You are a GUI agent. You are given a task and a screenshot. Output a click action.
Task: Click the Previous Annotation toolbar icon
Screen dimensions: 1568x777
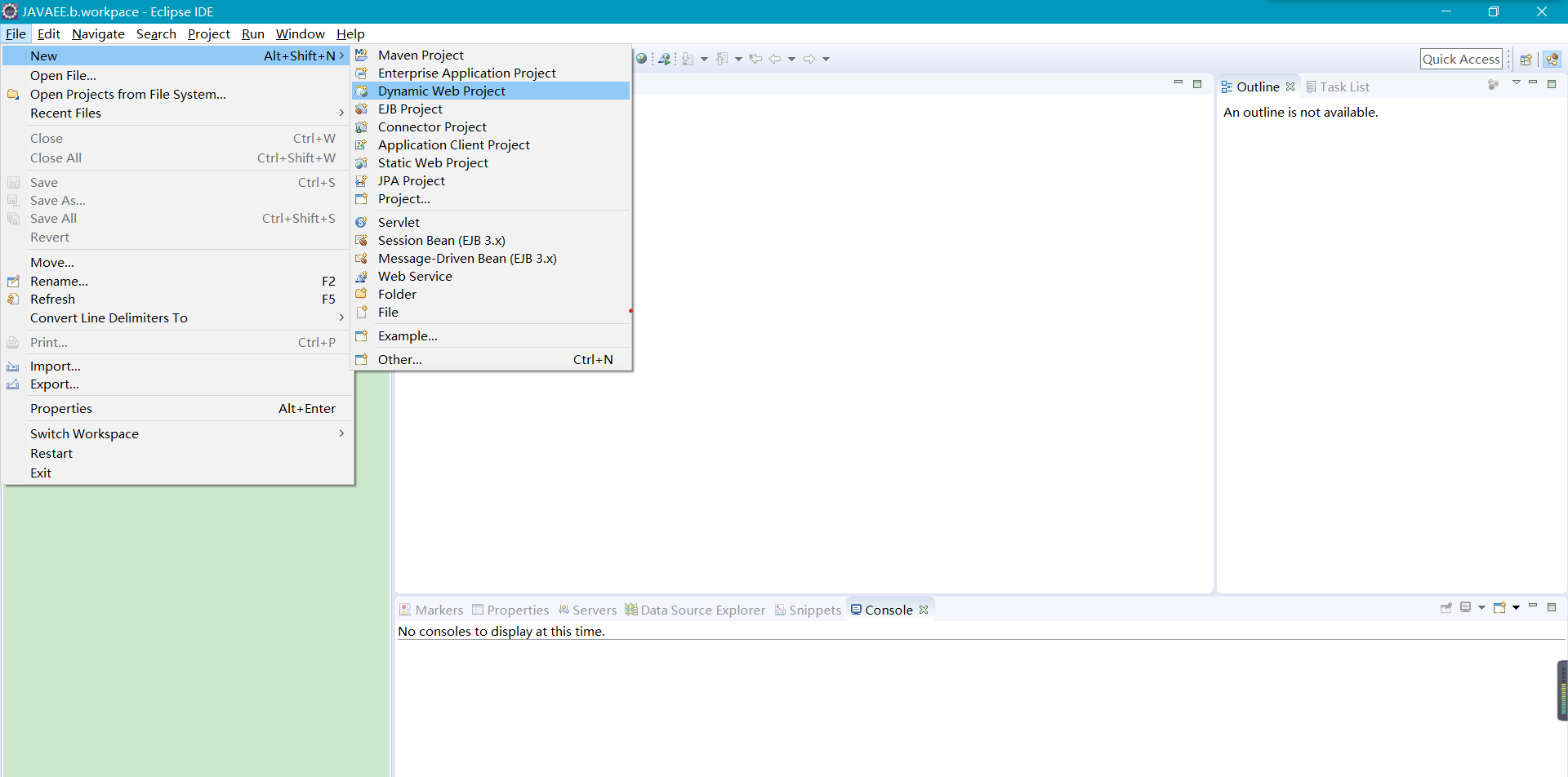pyautogui.click(x=722, y=59)
